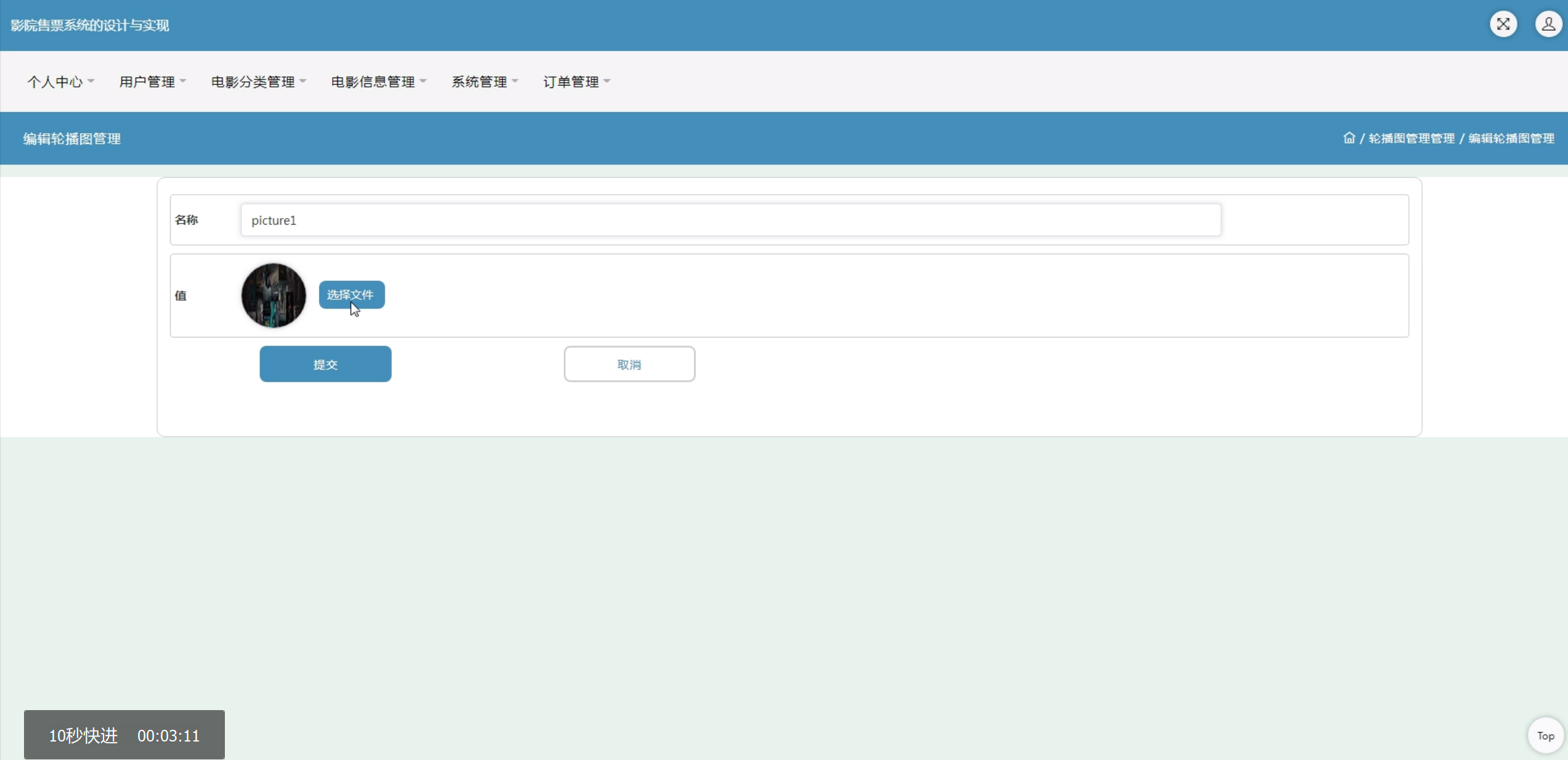Click the 名称 input containing picture1

tap(730, 220)
